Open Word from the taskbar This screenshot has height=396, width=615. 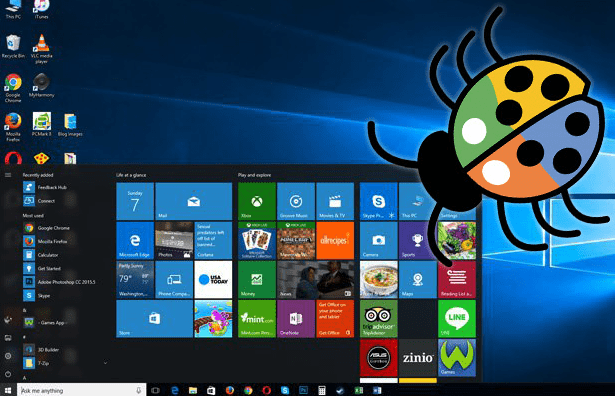pyautogui.click(x=377, y=391)
